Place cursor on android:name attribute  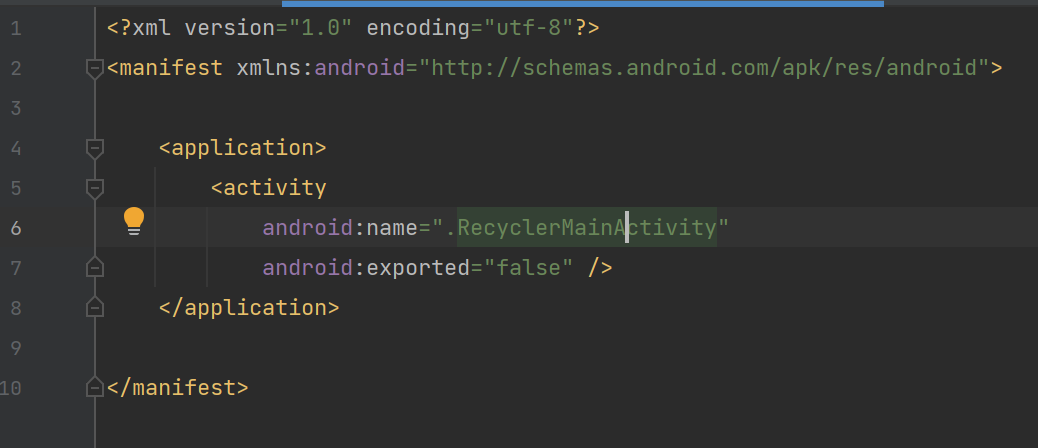[x=340, y=228]
